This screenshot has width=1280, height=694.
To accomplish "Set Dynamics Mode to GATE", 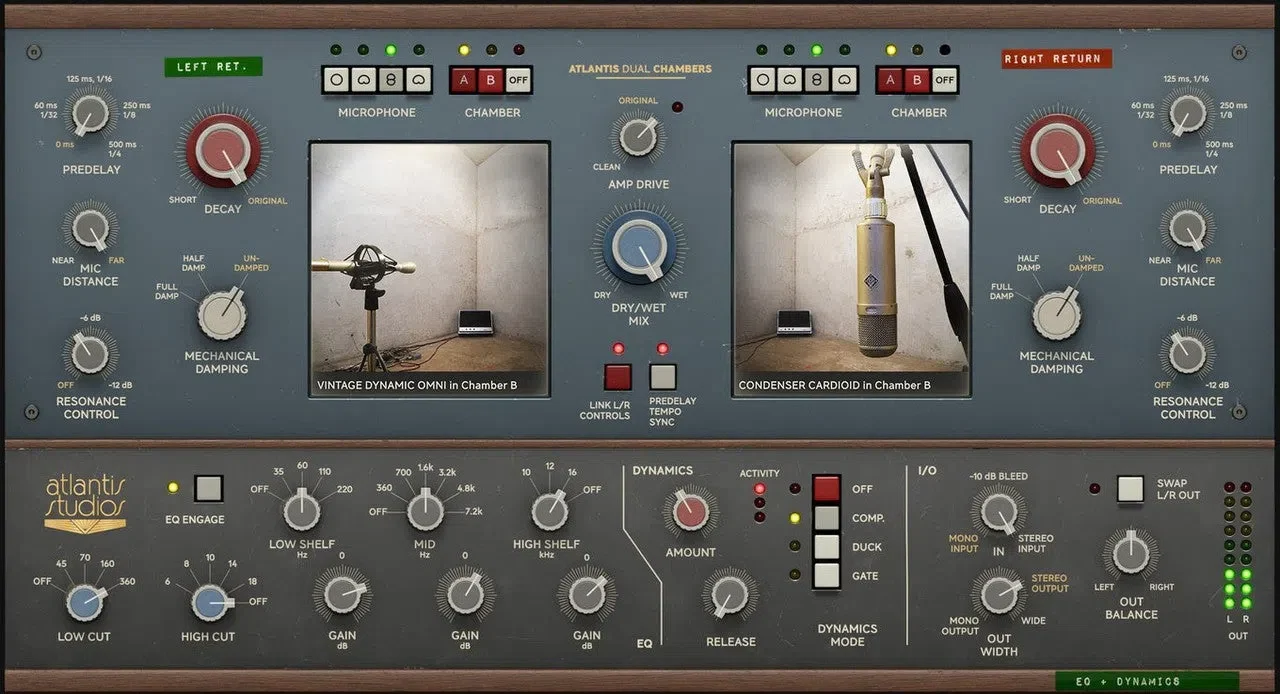I will (826, 575).
